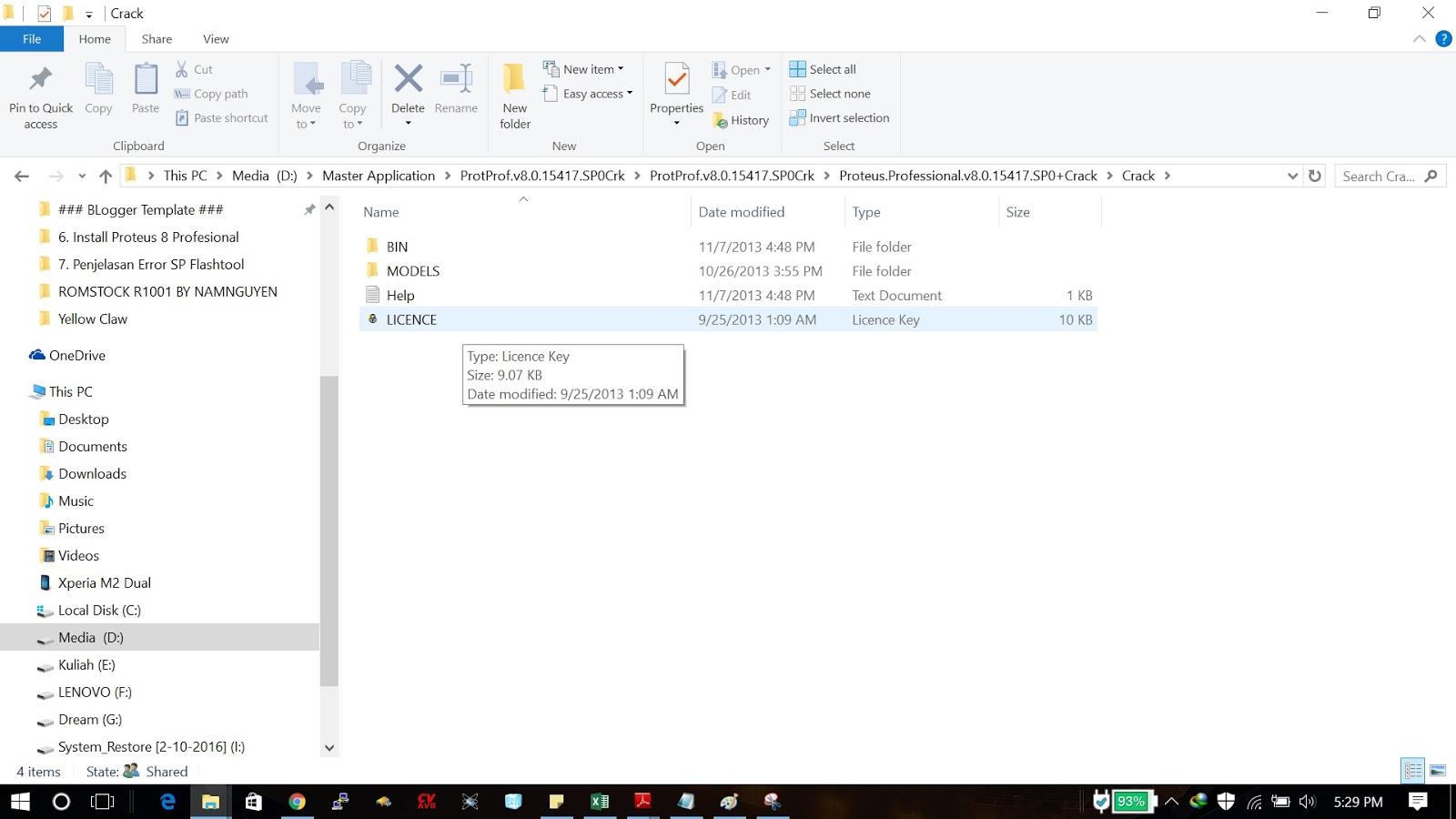
Task: Switch to the Share ribbon tab
Action: [157, 39]
